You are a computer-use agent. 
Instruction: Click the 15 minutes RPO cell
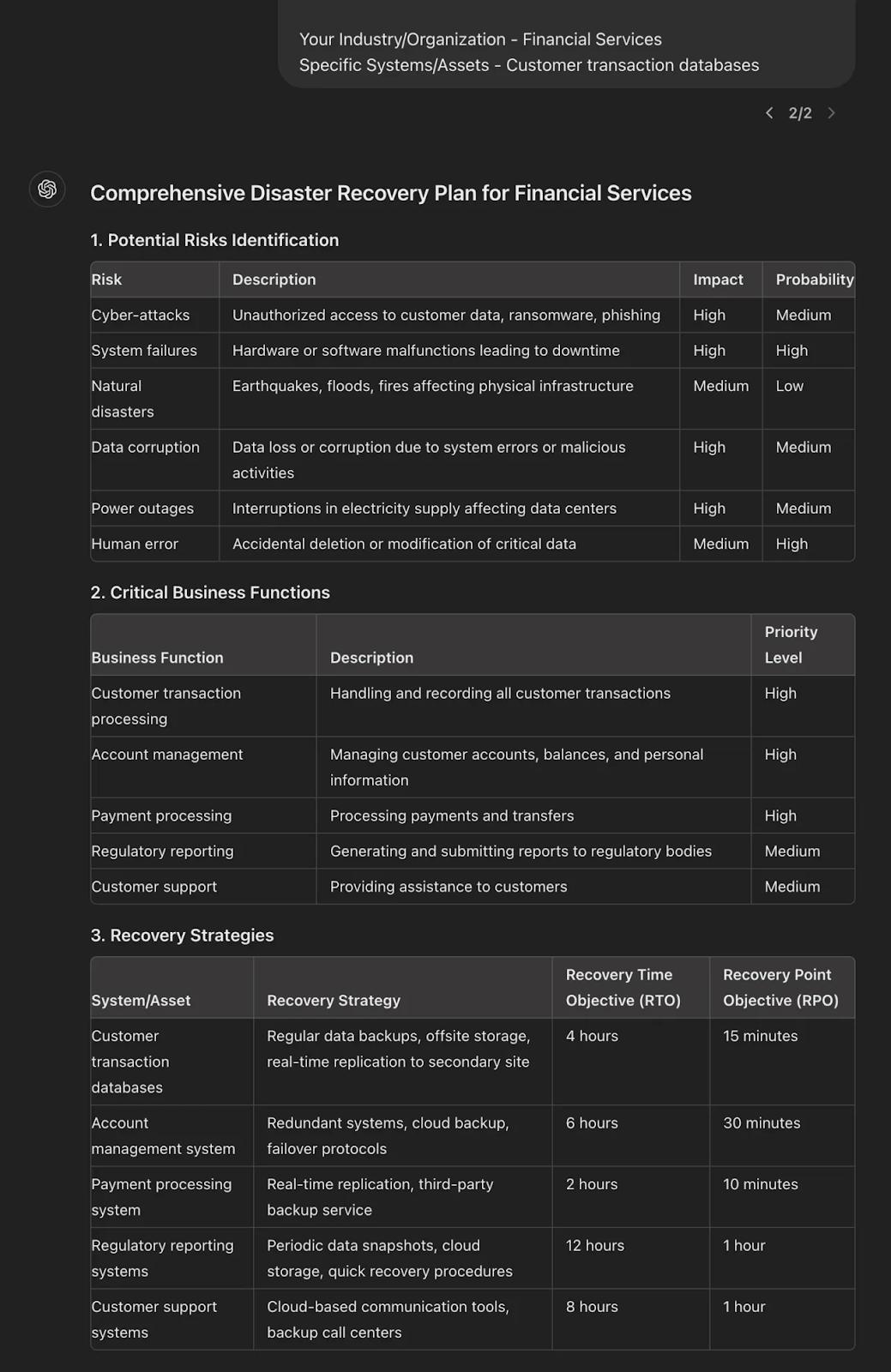pyautogui.click(x=782, y=1062)
